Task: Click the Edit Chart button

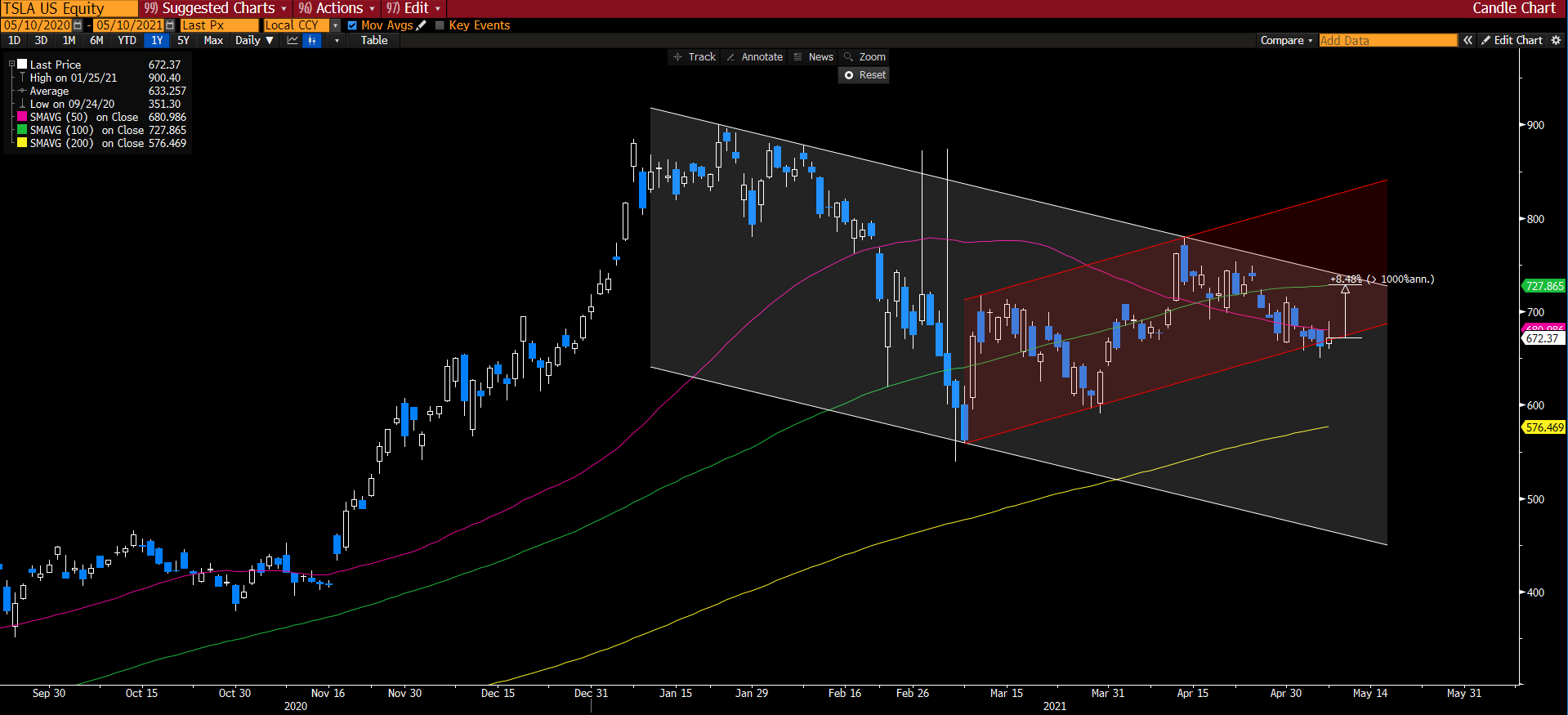Action: coord(1512,40)
